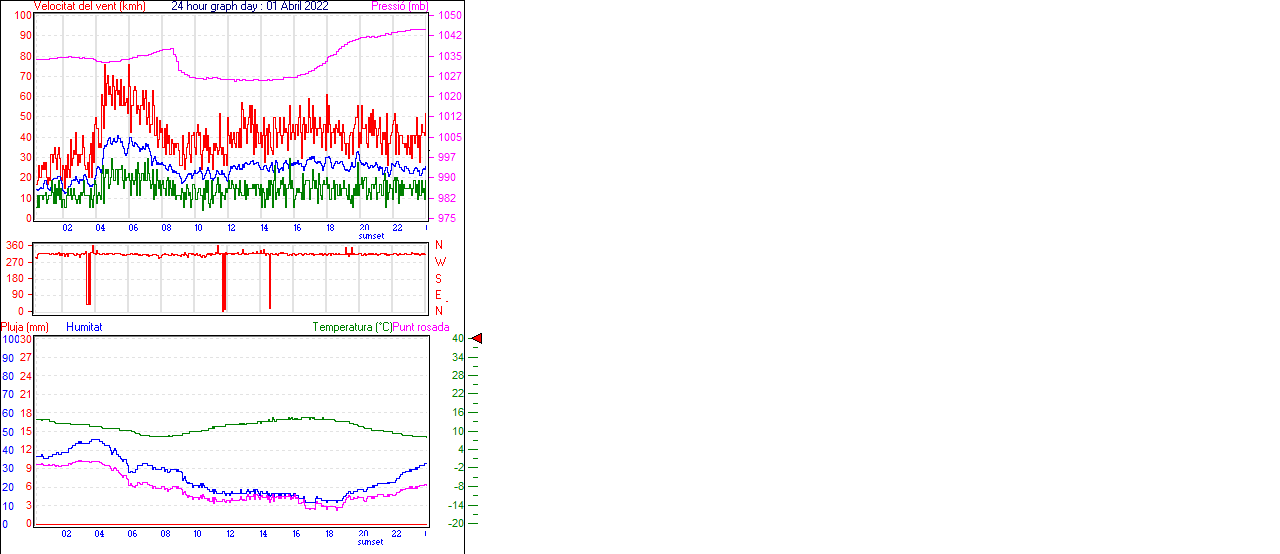Click the 16 value on temperature scale
This screenshot has height=554, width=1280.
coord(457,412)
